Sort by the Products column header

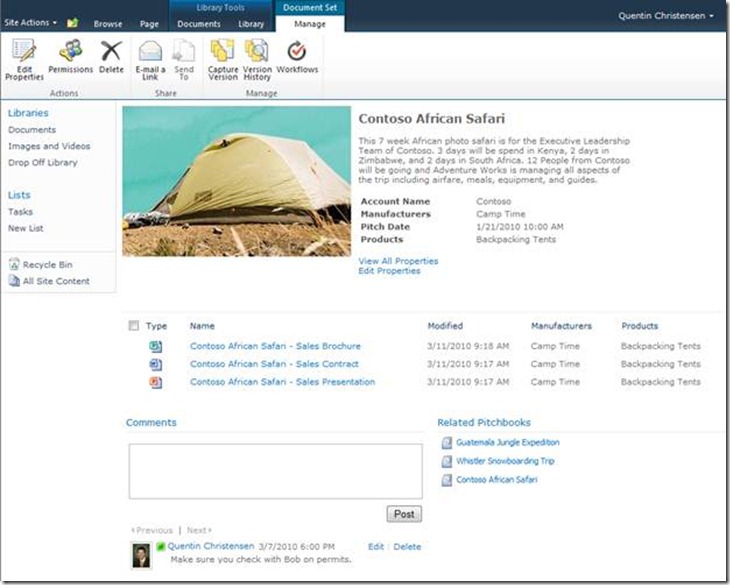(x=640, y=326)
